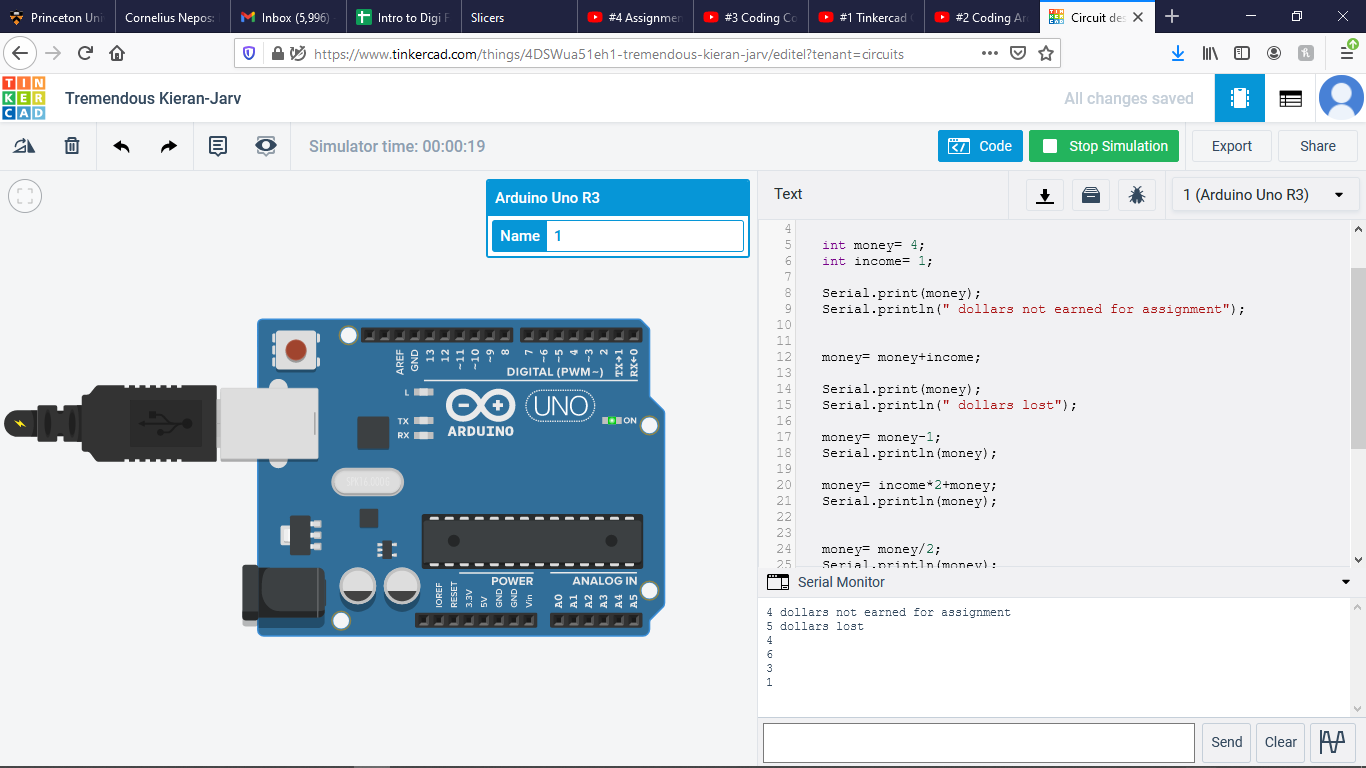Switch to the Slicers tab
1366x768 pixels.
(x=520, y=17)
